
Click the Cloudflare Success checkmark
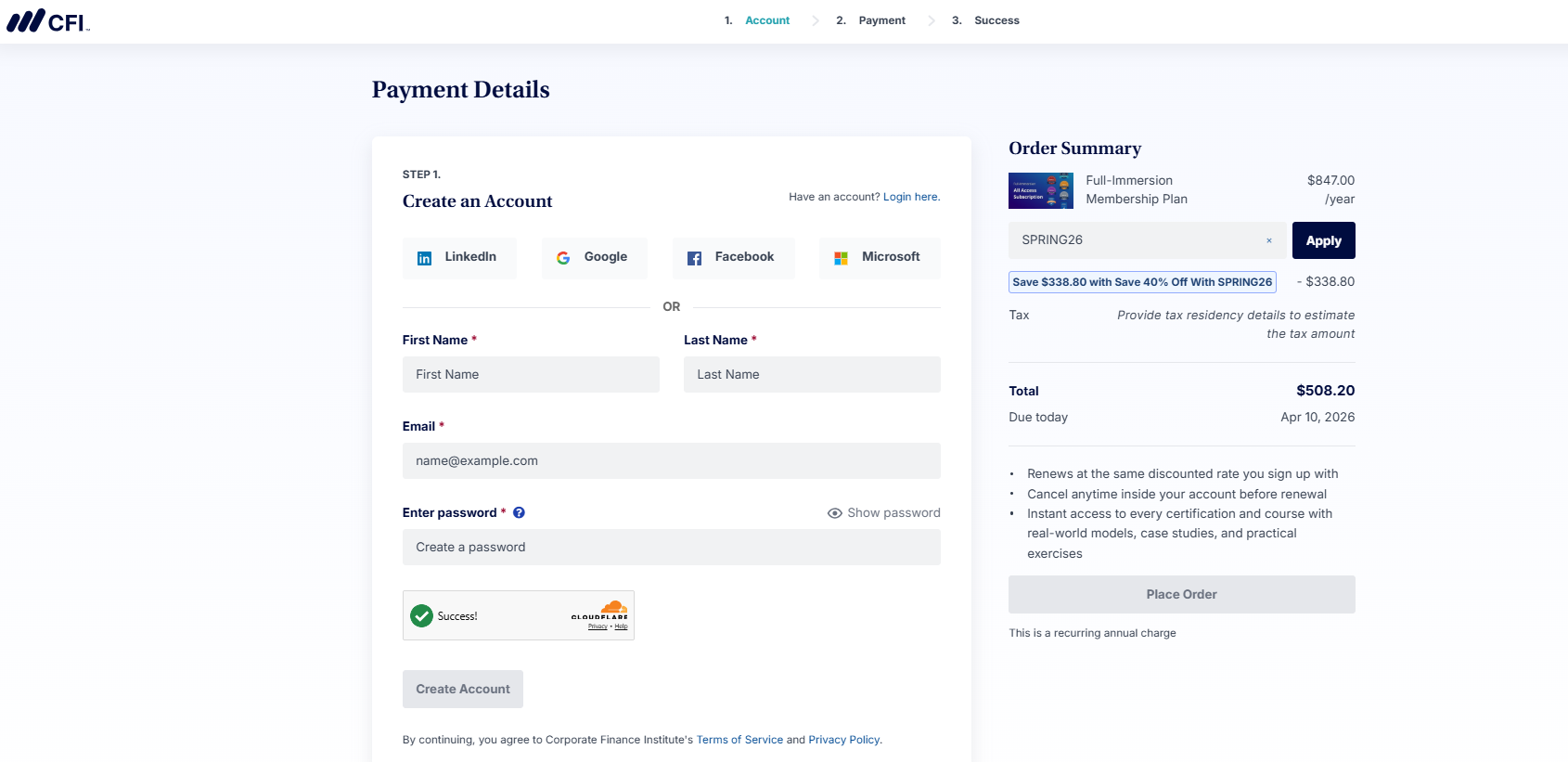point(422,616)
